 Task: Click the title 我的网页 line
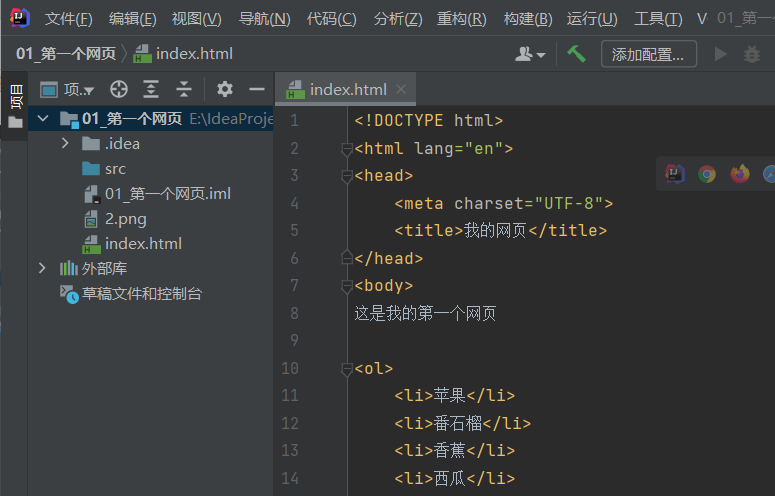click(500, 230)
